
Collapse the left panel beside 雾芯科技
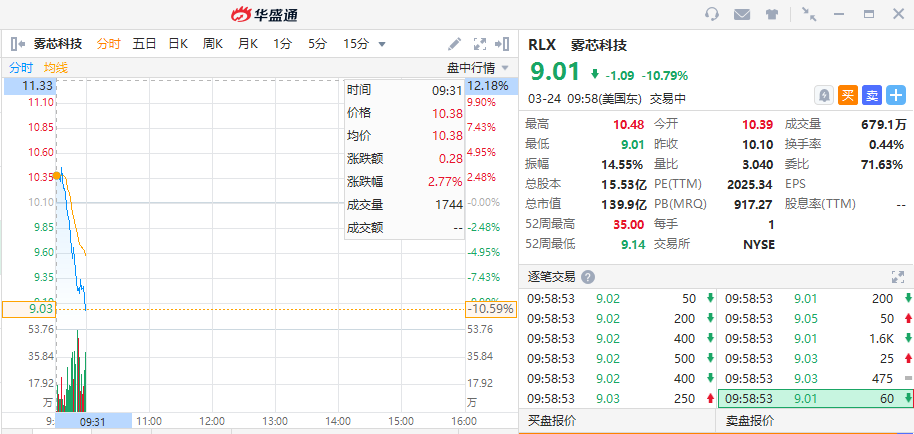(x=17, y=44)
